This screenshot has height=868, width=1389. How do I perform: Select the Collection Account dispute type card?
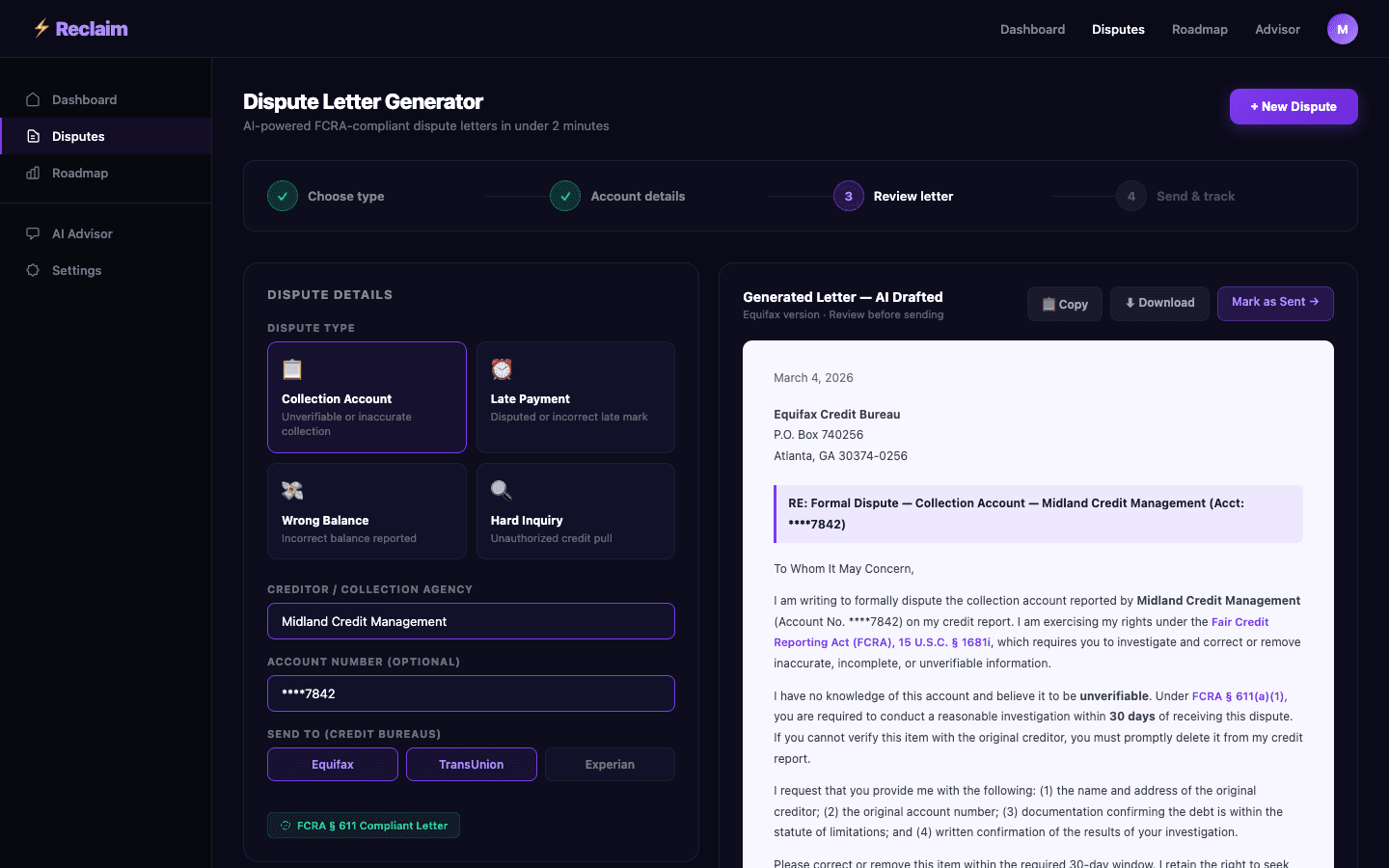(x=367, y=397)
